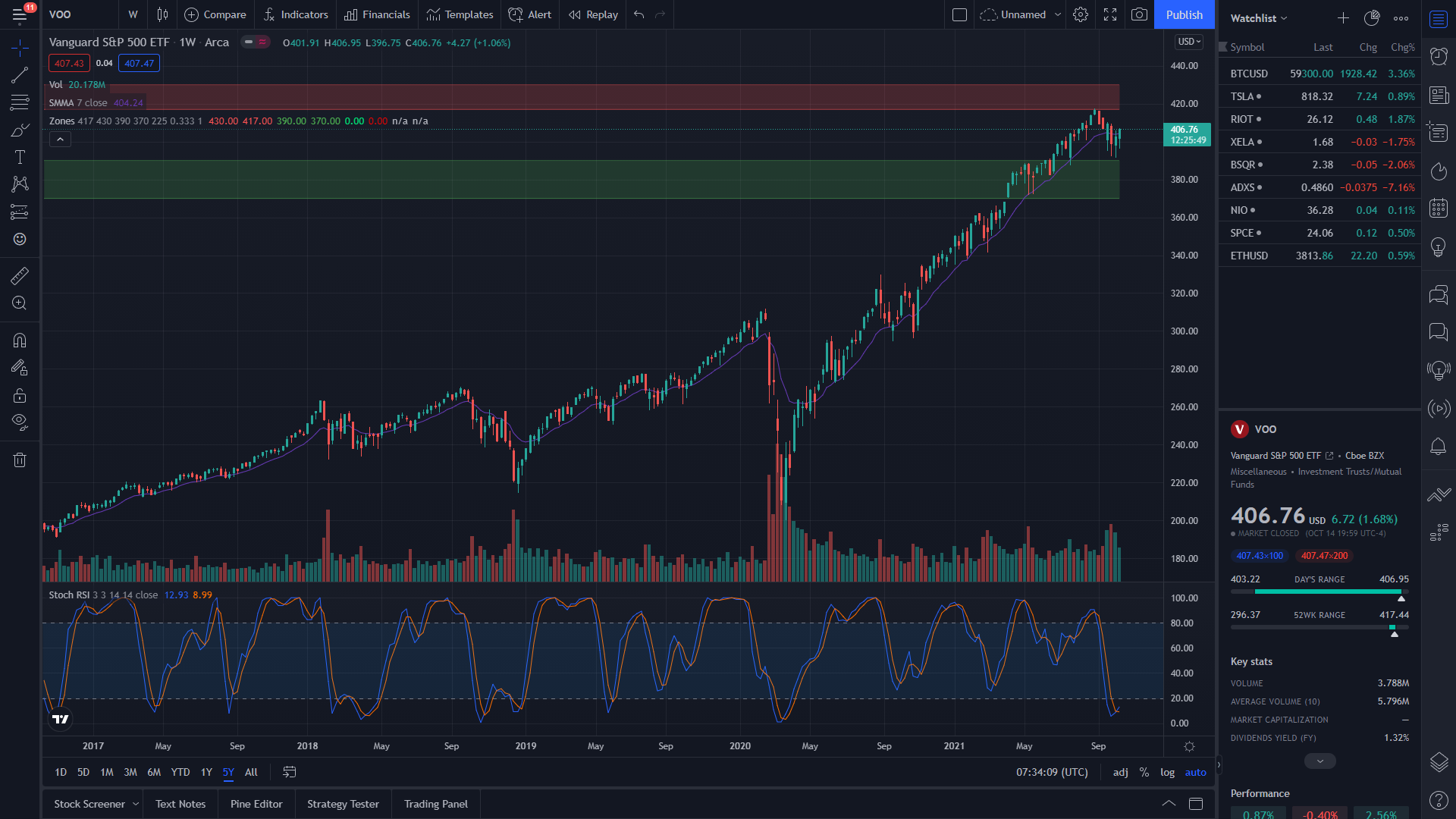Enter fullscreen mode

[x=1110, y=14]
